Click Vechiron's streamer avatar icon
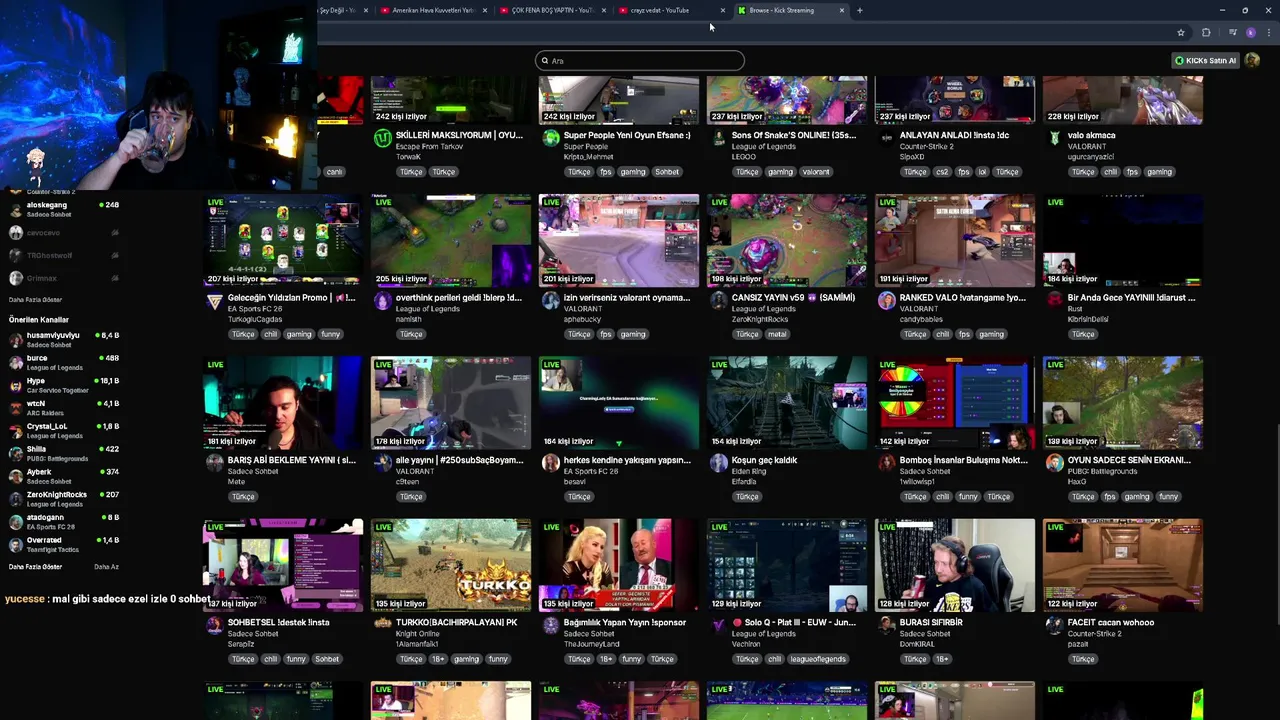1280x720 pixels. click(718, 625)
